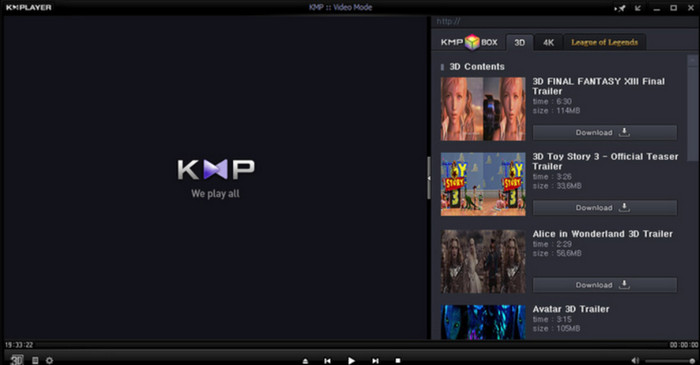Click the 3D FINAL FANTASY XIII title
The image size is (700, 365).
click(599, 86)
